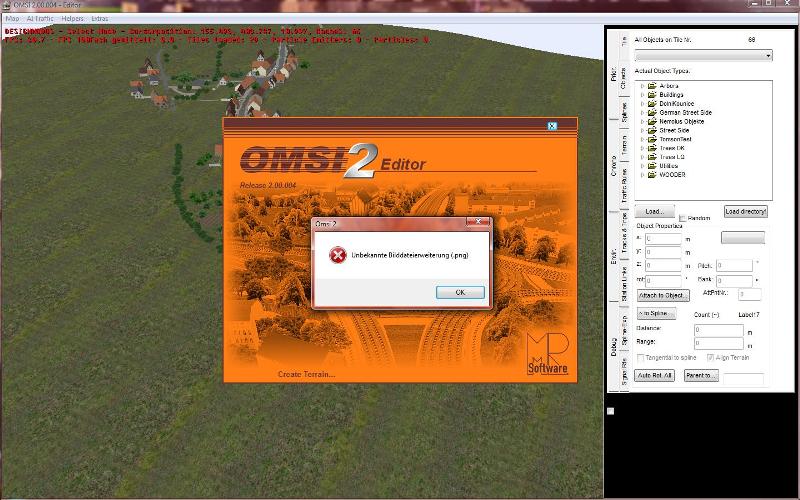Click the Range input field
Image resolution: width=800 pixels, height=500 pixels.
coord(719,343)
